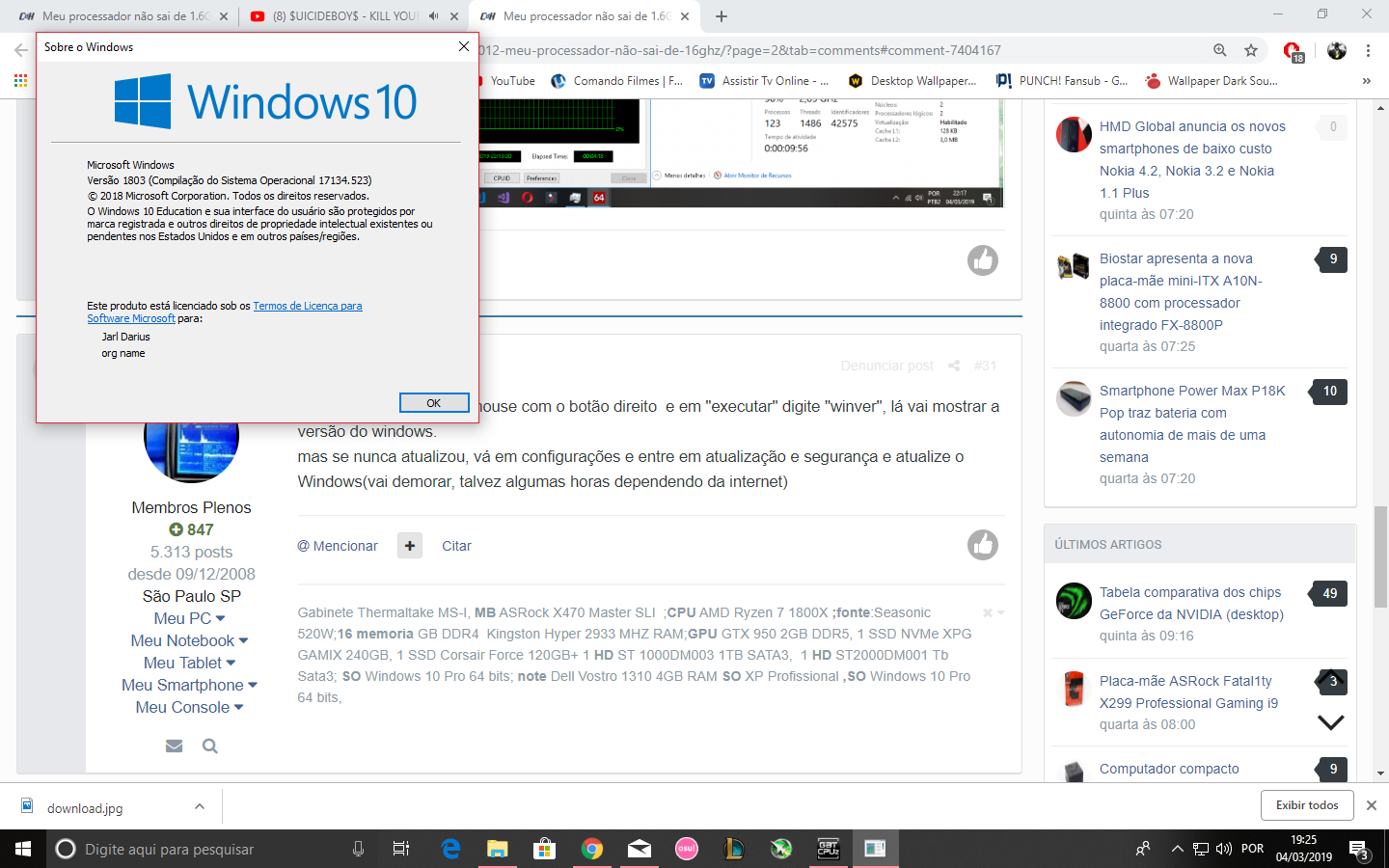
Task: Open Microsoft Edge from taskbar
Action: (450, 849)
